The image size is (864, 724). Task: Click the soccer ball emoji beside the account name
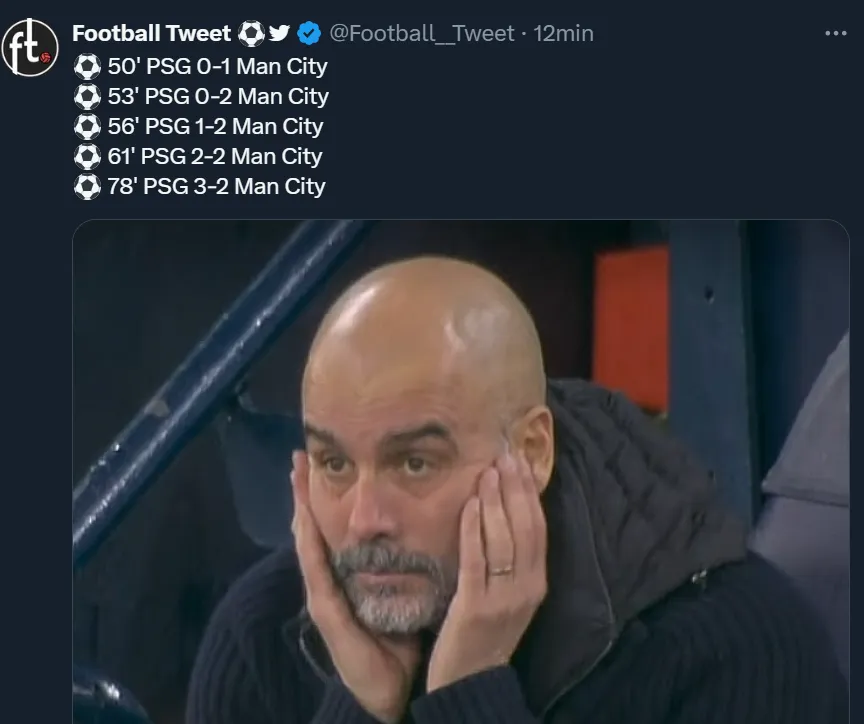[x=251, y=34]
